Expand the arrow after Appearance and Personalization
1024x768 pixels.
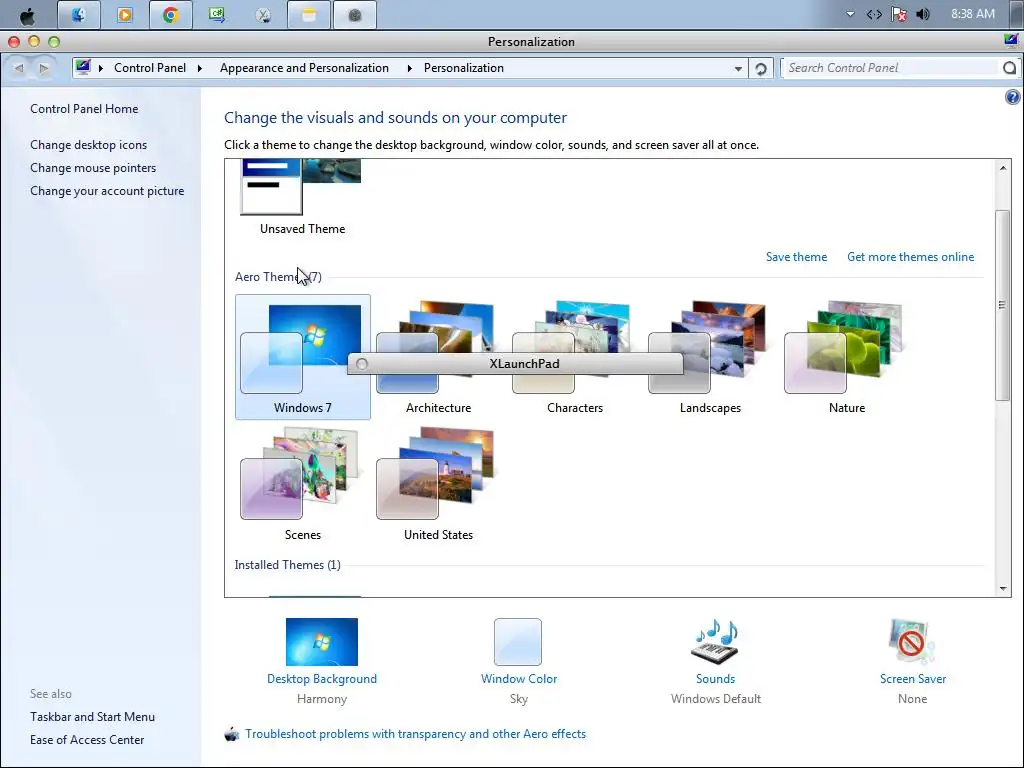pyautogui.click(x=409, y=68)
